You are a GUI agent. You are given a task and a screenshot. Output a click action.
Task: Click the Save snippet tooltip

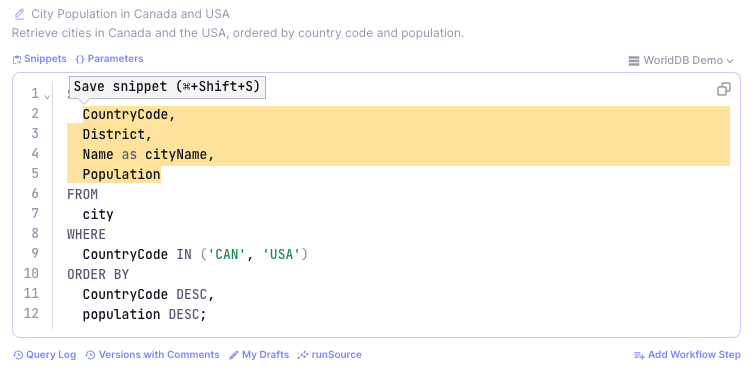pos(167,87)
